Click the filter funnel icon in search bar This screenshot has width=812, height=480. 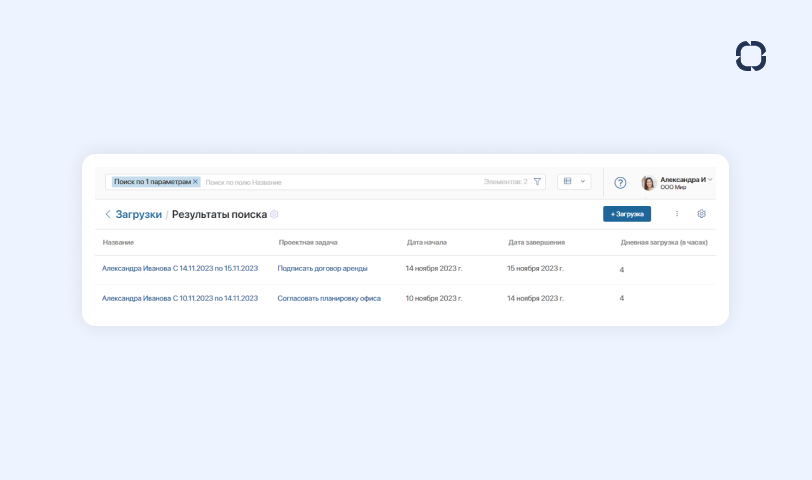537,182
